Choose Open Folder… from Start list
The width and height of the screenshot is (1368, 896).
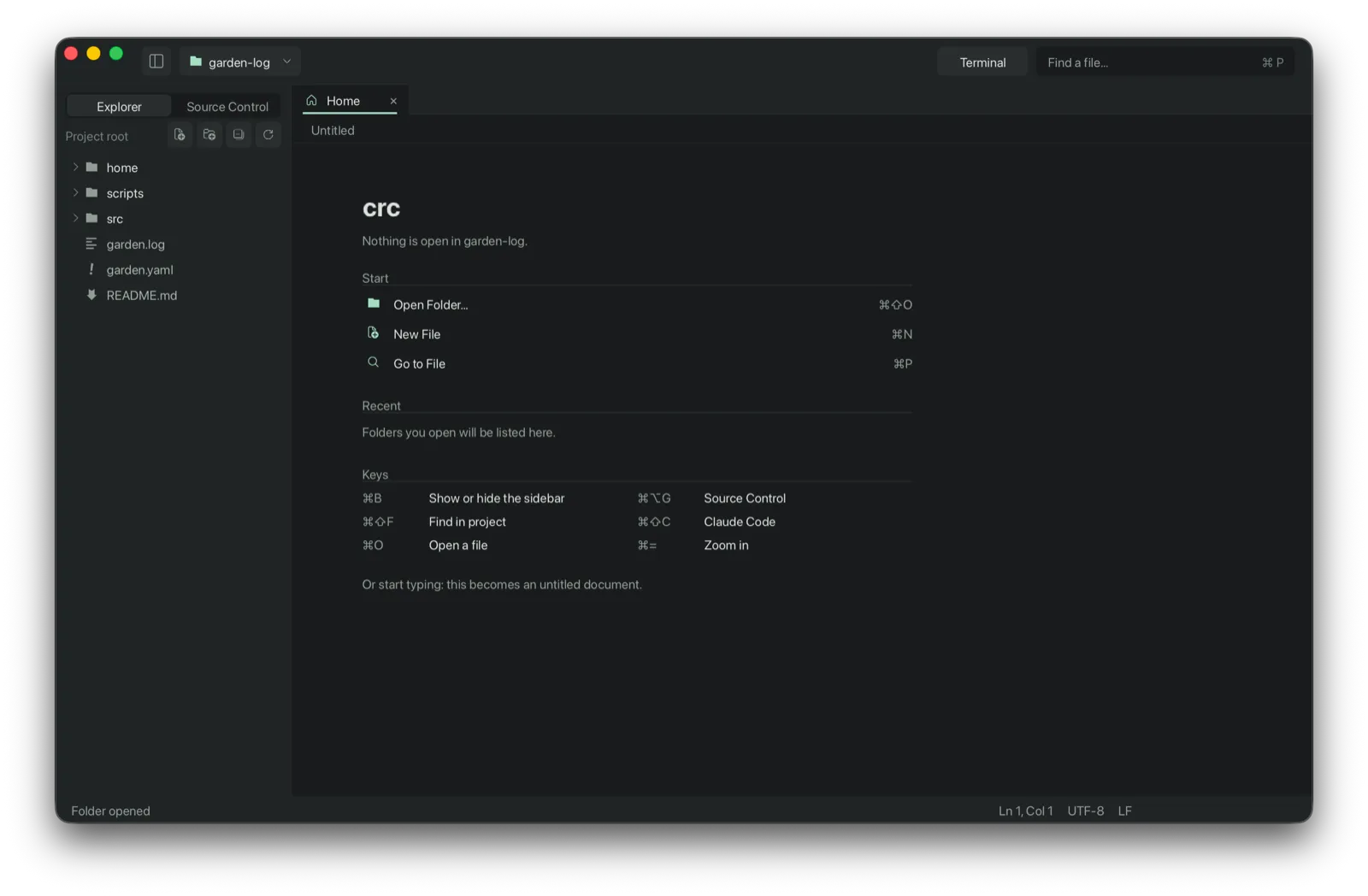(x=637, y=304)
